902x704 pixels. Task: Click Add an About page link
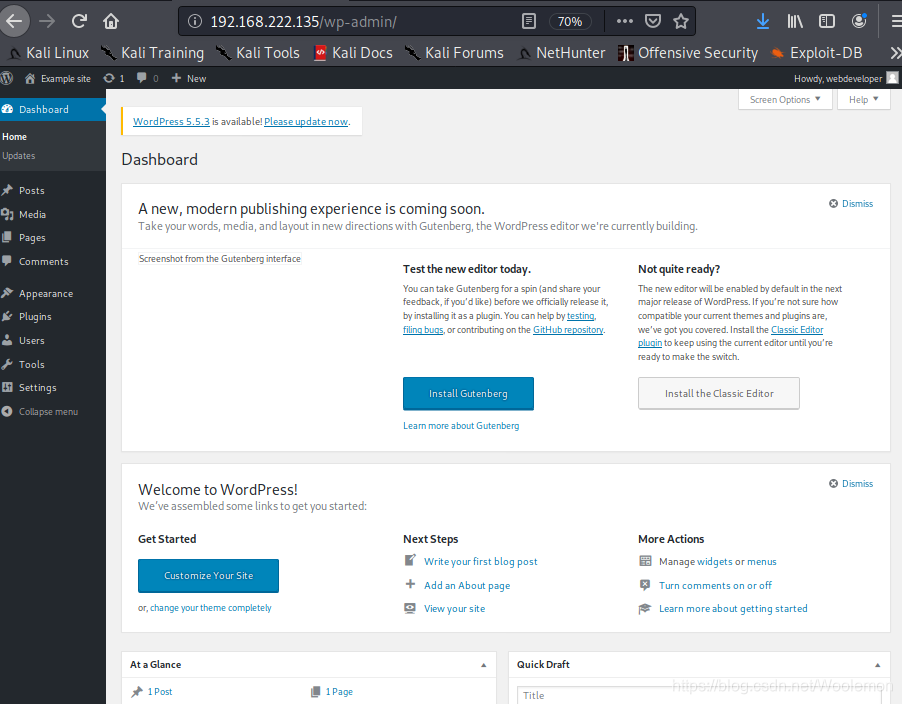click(x=467, y=586)
